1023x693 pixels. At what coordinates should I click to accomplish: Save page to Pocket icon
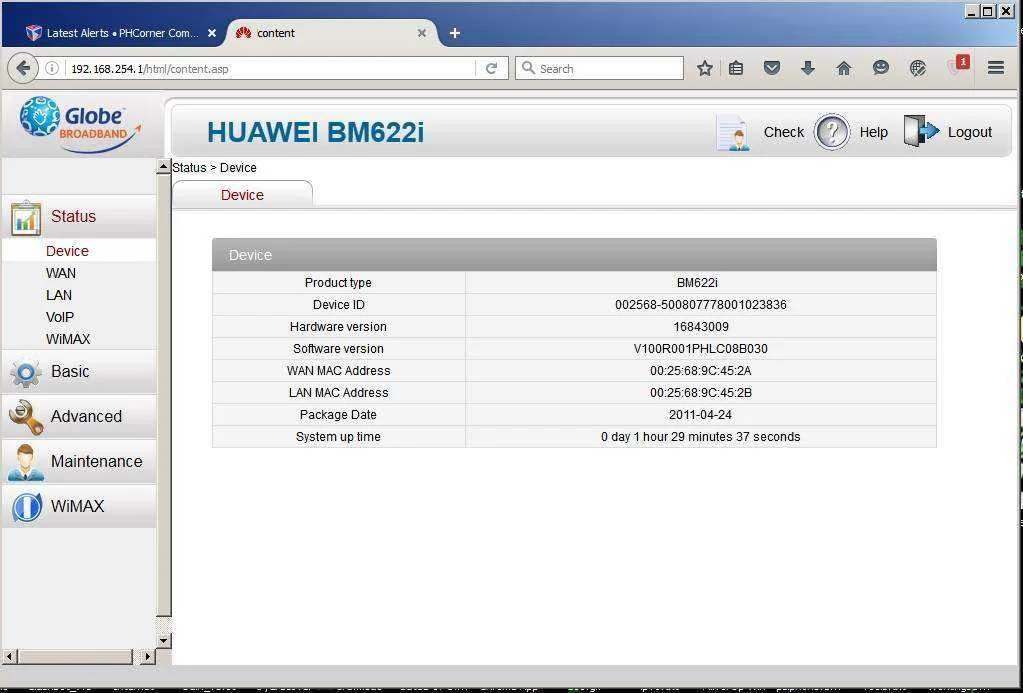point(772,68)
